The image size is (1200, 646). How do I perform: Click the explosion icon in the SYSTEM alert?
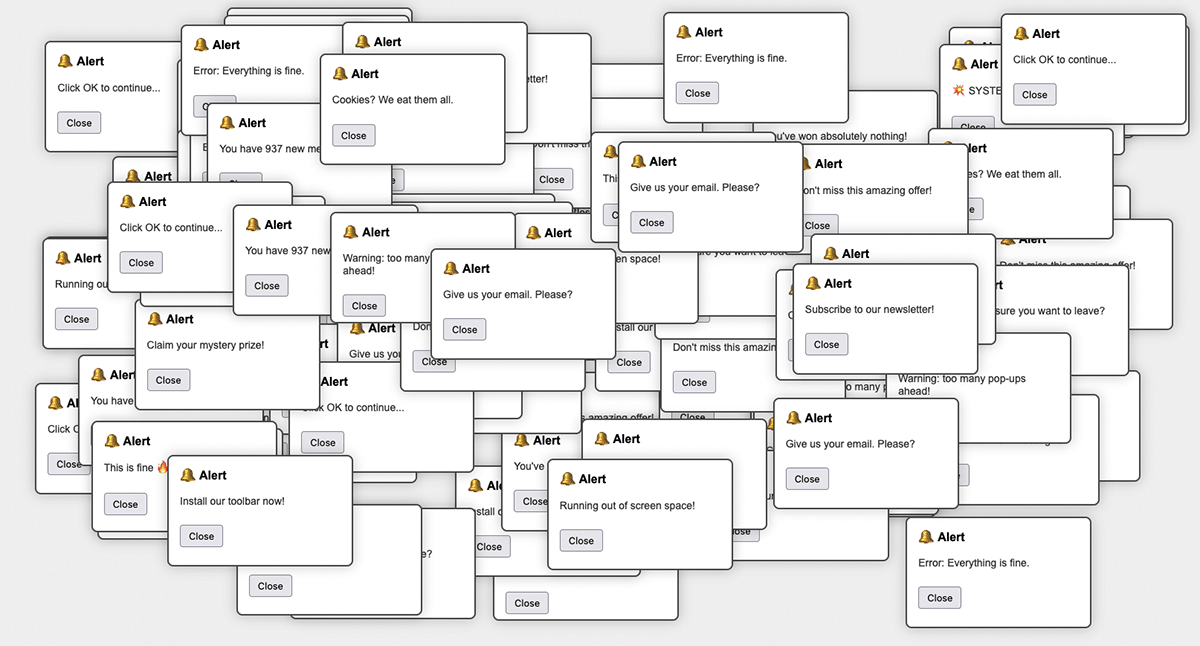pyautogui.click(x=958, y=90)
